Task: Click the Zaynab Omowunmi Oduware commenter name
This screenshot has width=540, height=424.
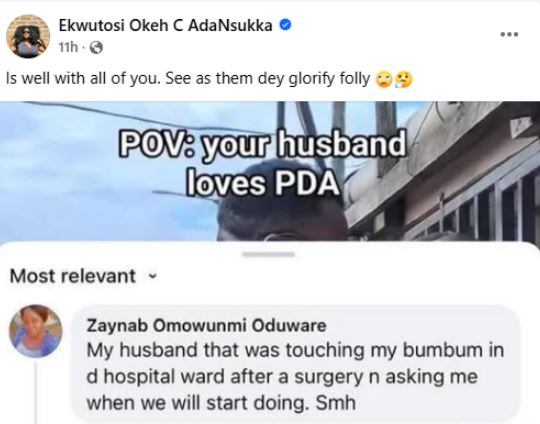Action: click(x=206, y=325)
